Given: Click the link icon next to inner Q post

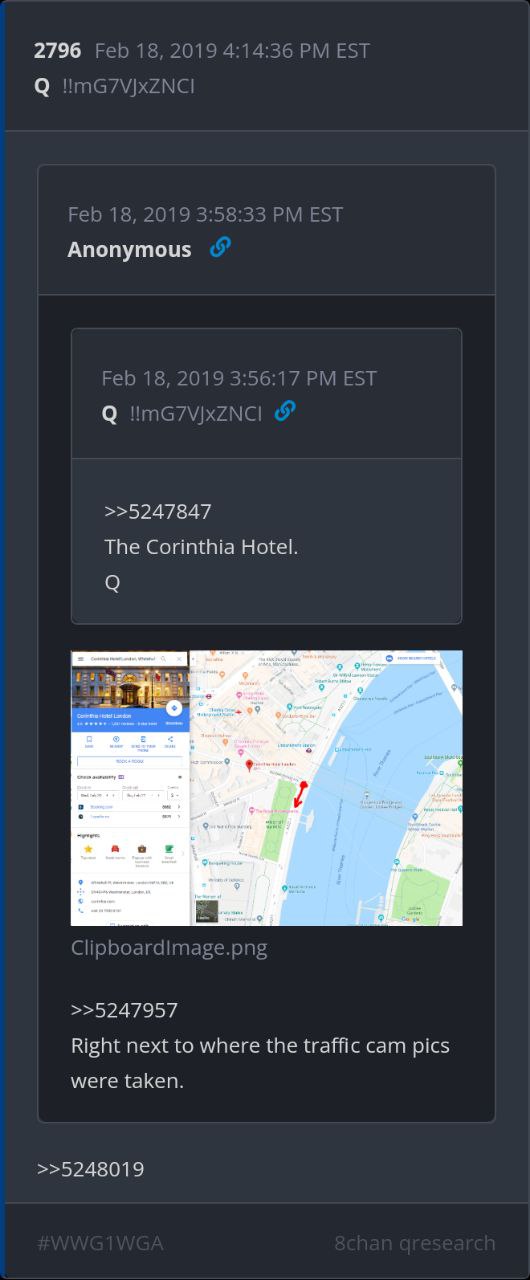Looking at the screenshot, I should coord(285,410).
